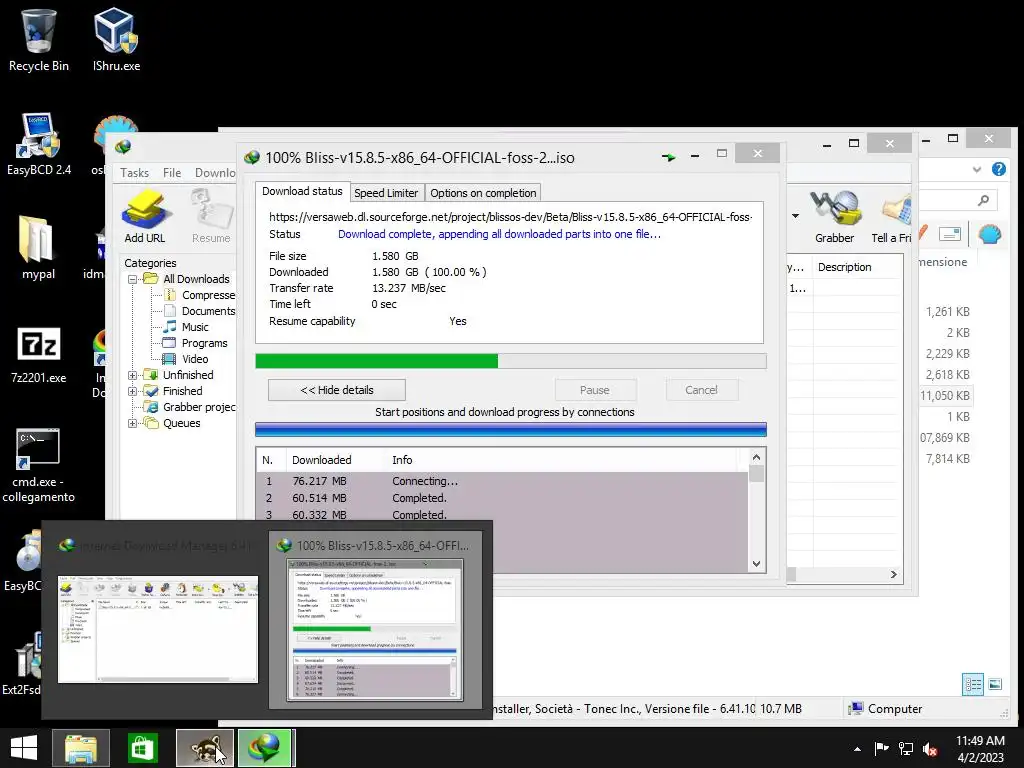Select the Programs category
The width and height of the screenshot is (1024, 768).
click(x=195, y=343)
